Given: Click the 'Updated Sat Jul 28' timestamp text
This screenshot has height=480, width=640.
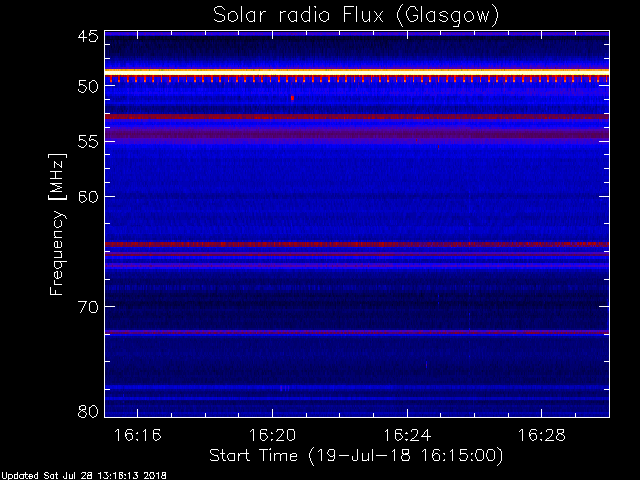Looking at the screenshot, I should (x=84, y=476).
